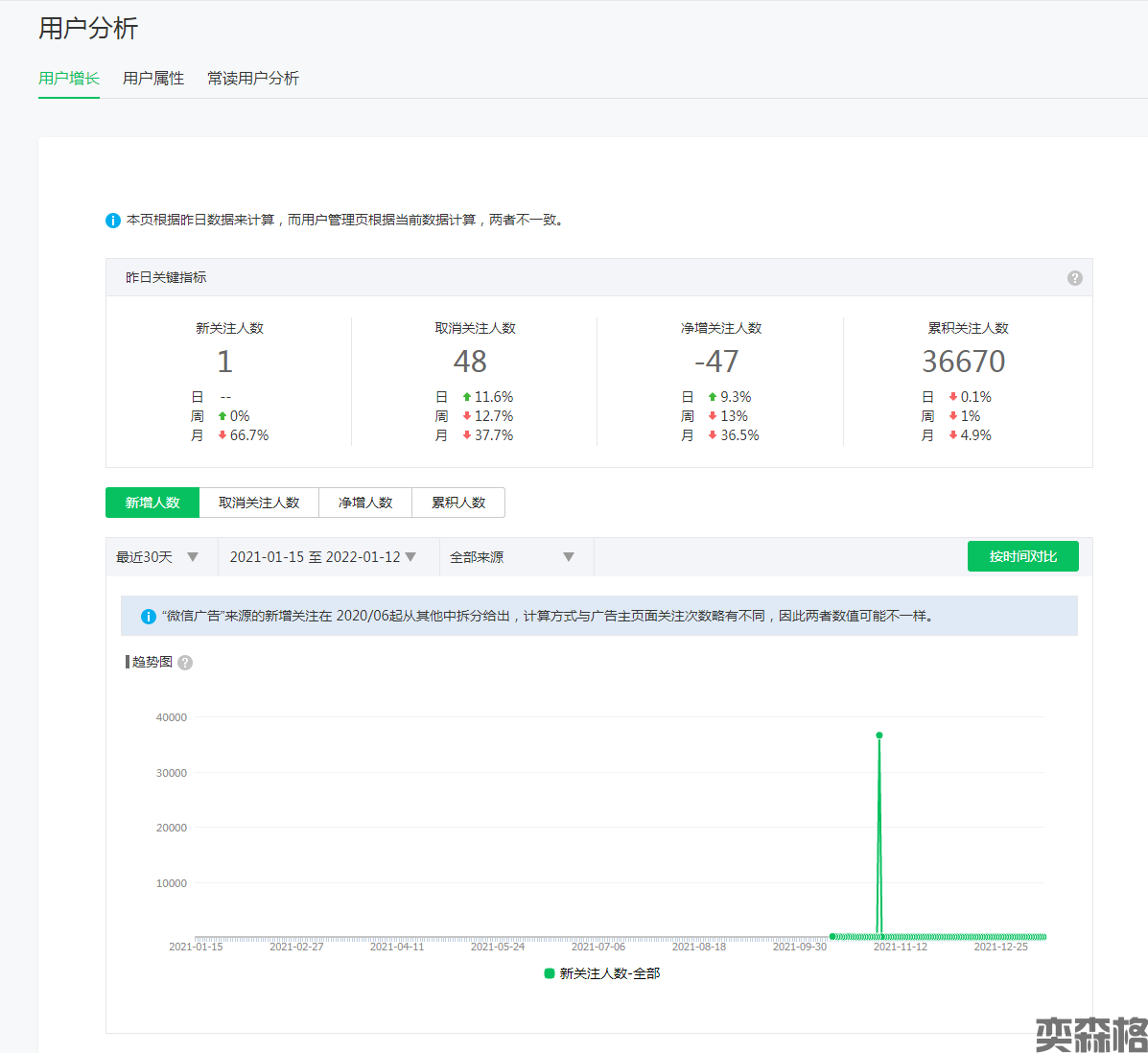The height and width of the screenshot is (1053, 1148).
Task: Switch to 用户属性 tab
Action: click(153, 79)
